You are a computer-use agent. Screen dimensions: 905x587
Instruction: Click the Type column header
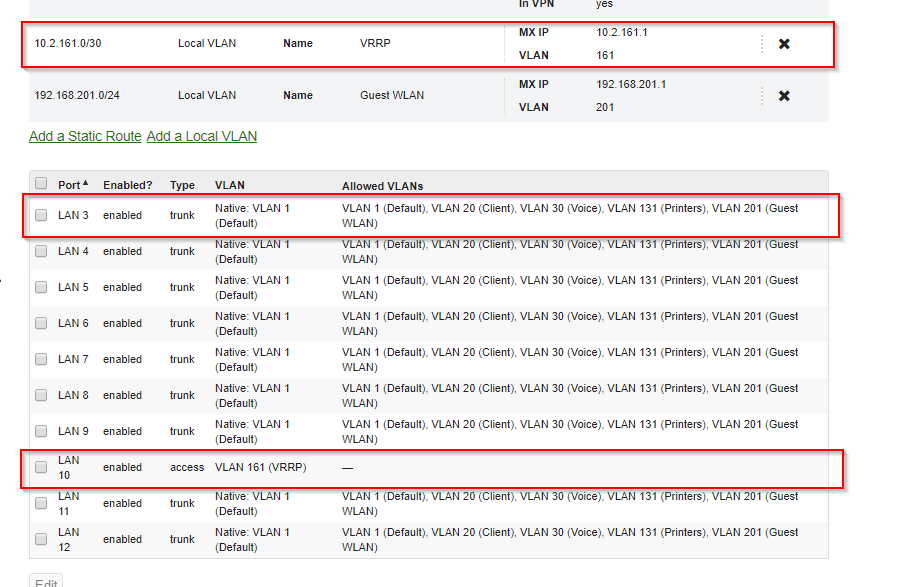(182, 184)
